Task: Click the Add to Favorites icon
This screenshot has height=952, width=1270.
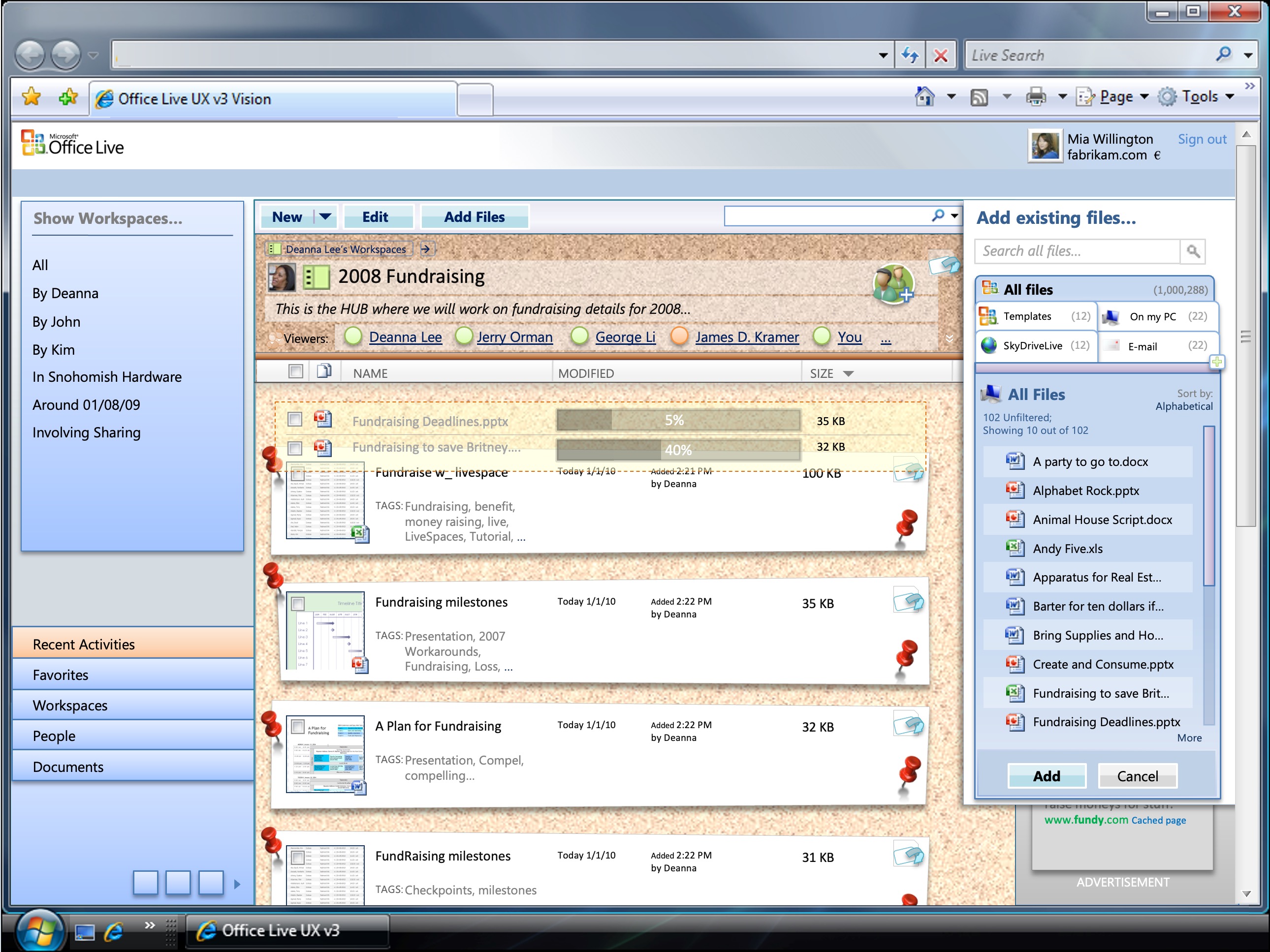Action: [68, 97]
